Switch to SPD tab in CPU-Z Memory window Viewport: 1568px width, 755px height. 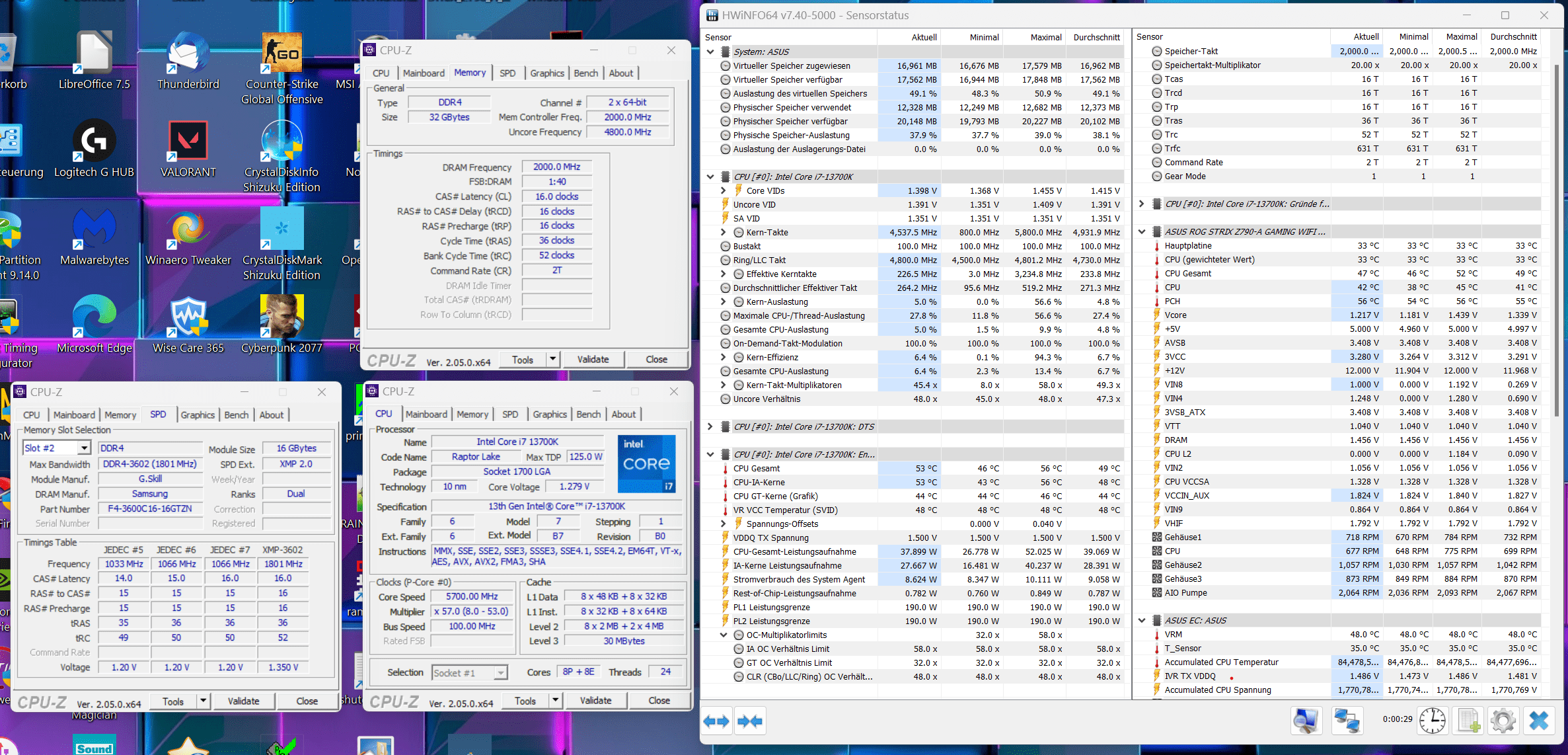coord(507,73)
